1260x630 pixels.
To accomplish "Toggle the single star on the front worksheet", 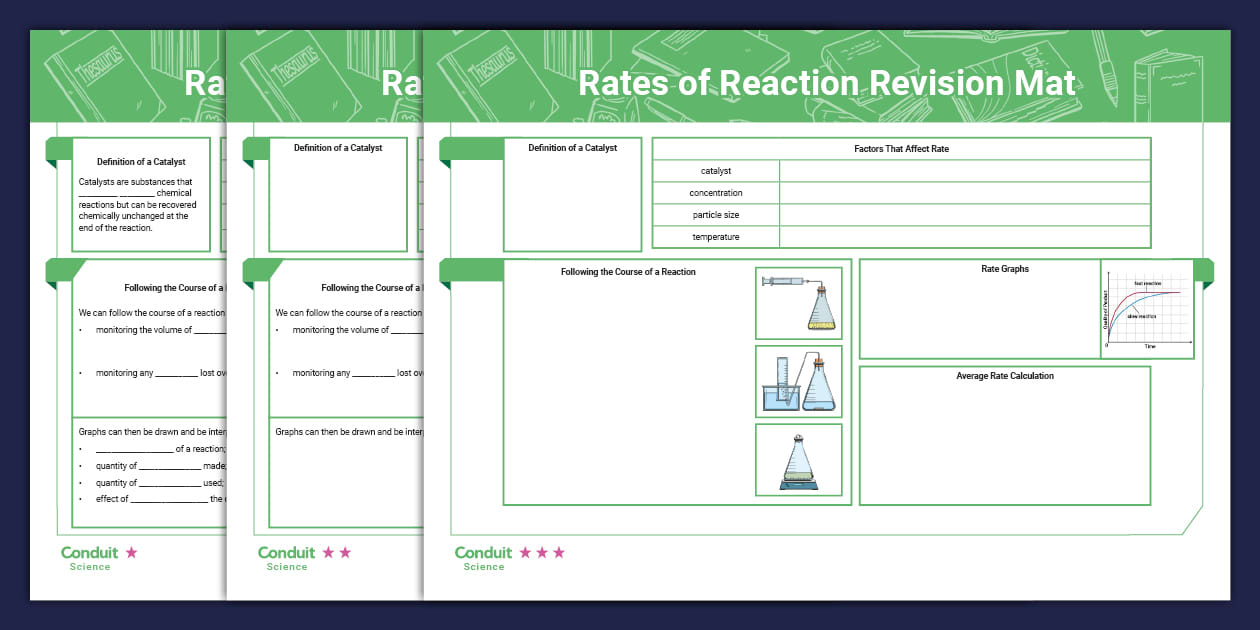I will pyautogui.click(x=133, y=552).
